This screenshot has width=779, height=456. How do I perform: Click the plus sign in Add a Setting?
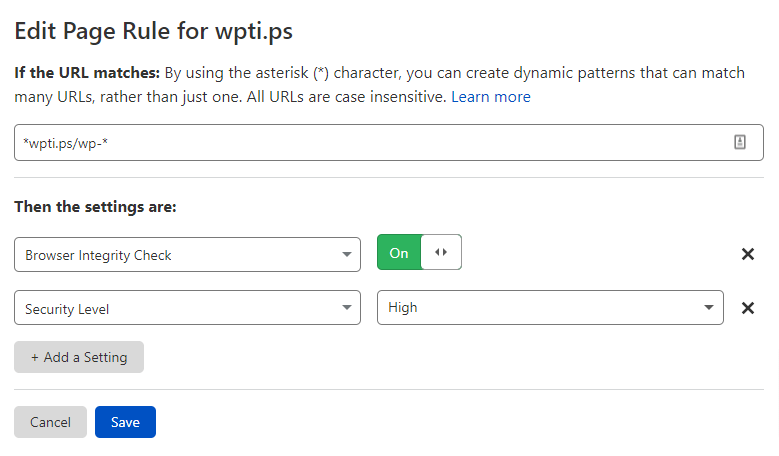point(35,358)
